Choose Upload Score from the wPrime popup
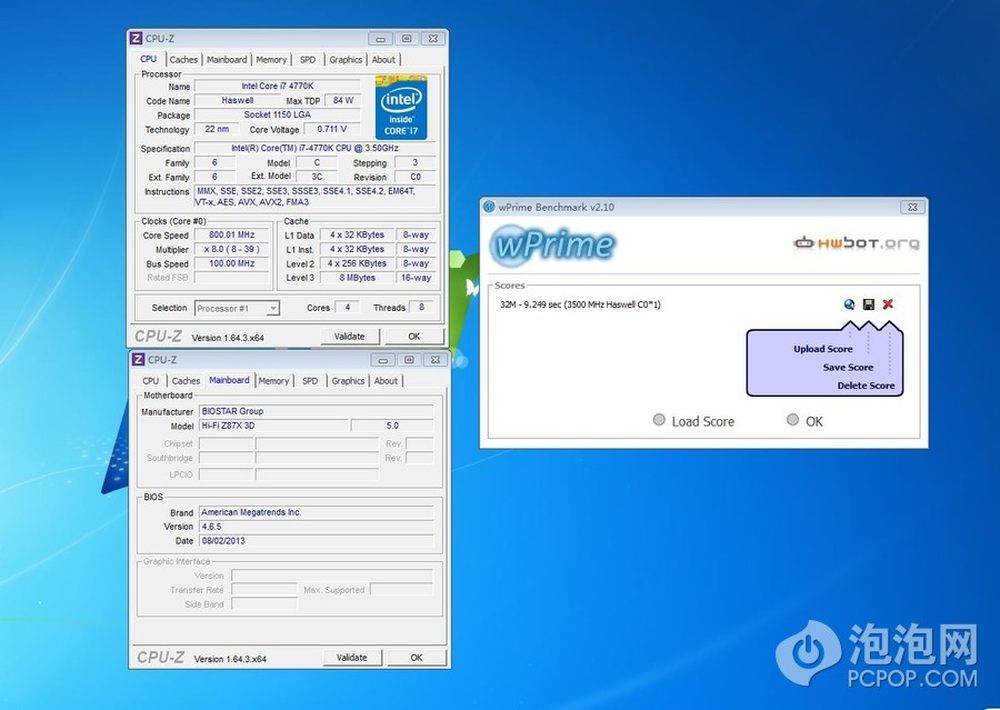 pos(823,349)
